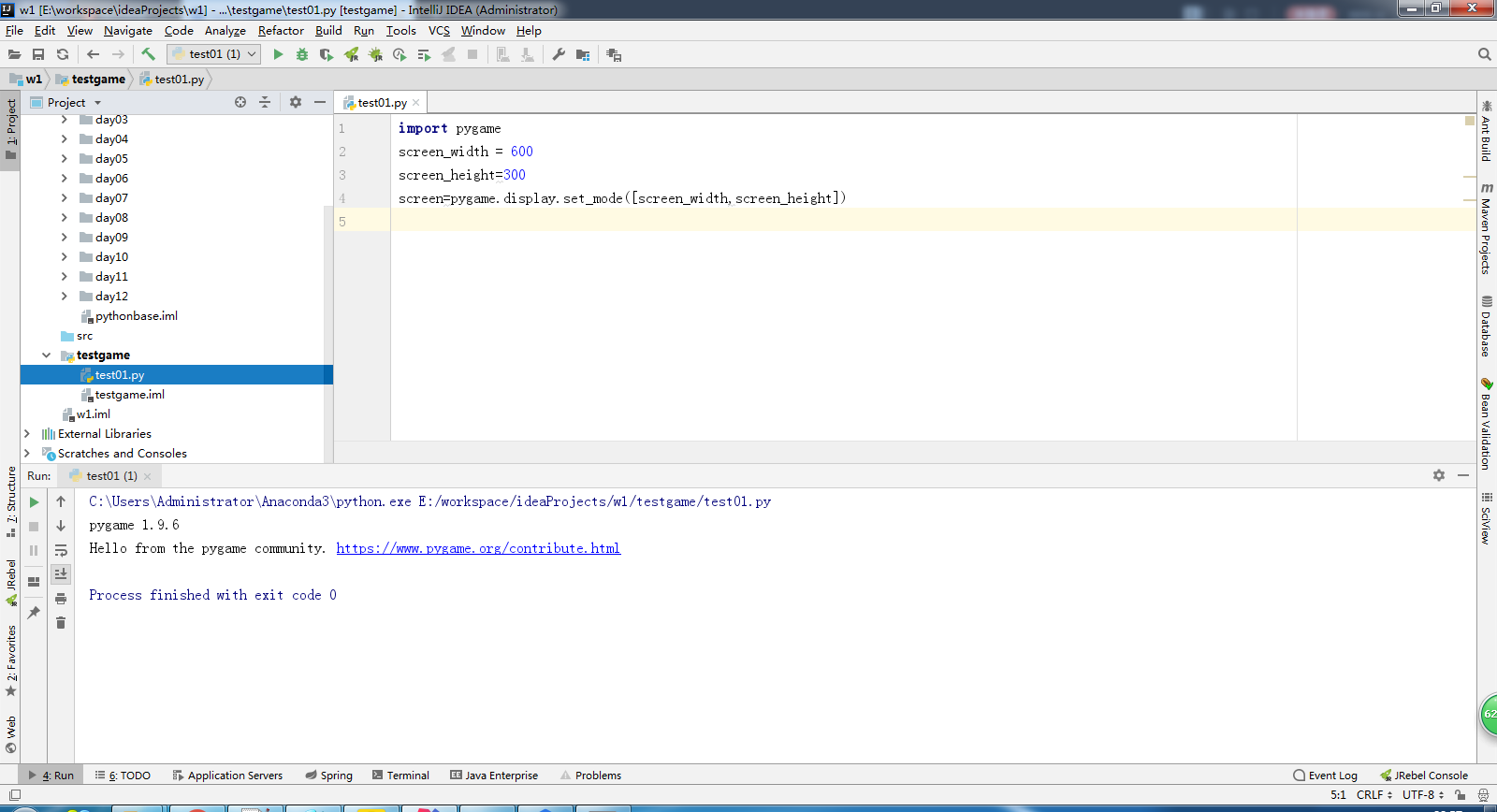Viewport: 1497px width, 812px height.
Task: Locate current file with the crosshair icon
Action: coord(240,102)
